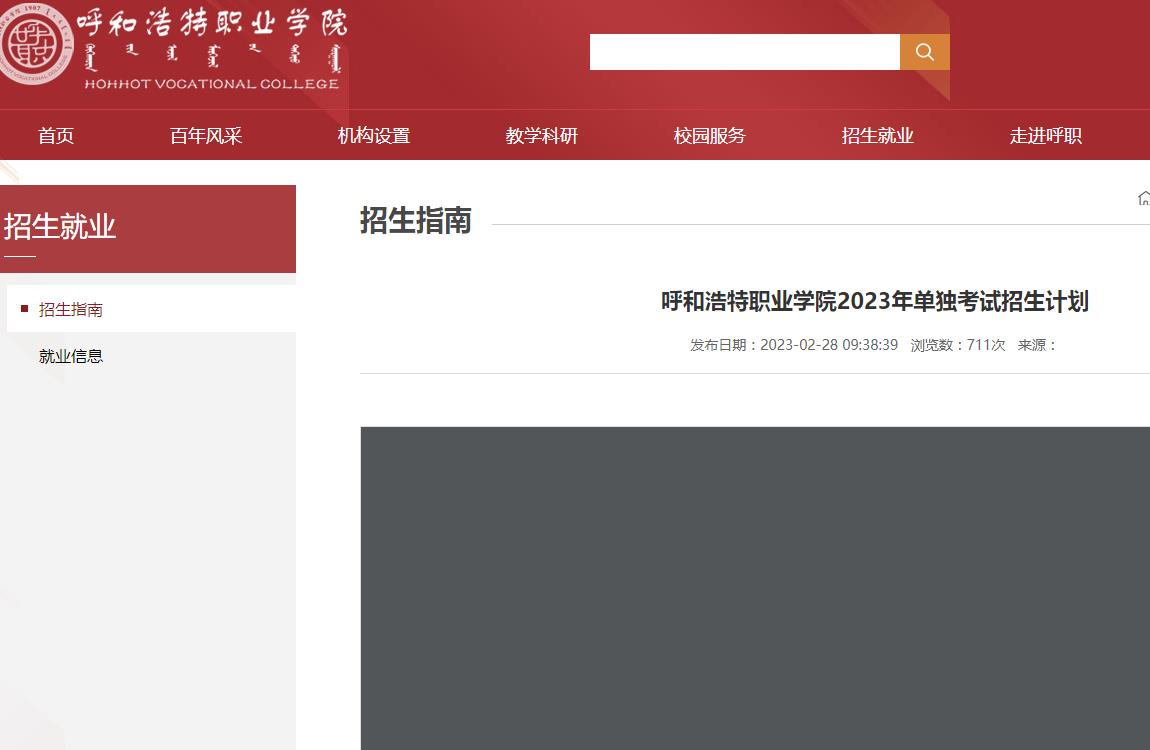Image resolution: width=1150 pixels, height=750 pixels.
Task: Open the 走进呼职 nav menu
Action: click(x=1046, y=136)
